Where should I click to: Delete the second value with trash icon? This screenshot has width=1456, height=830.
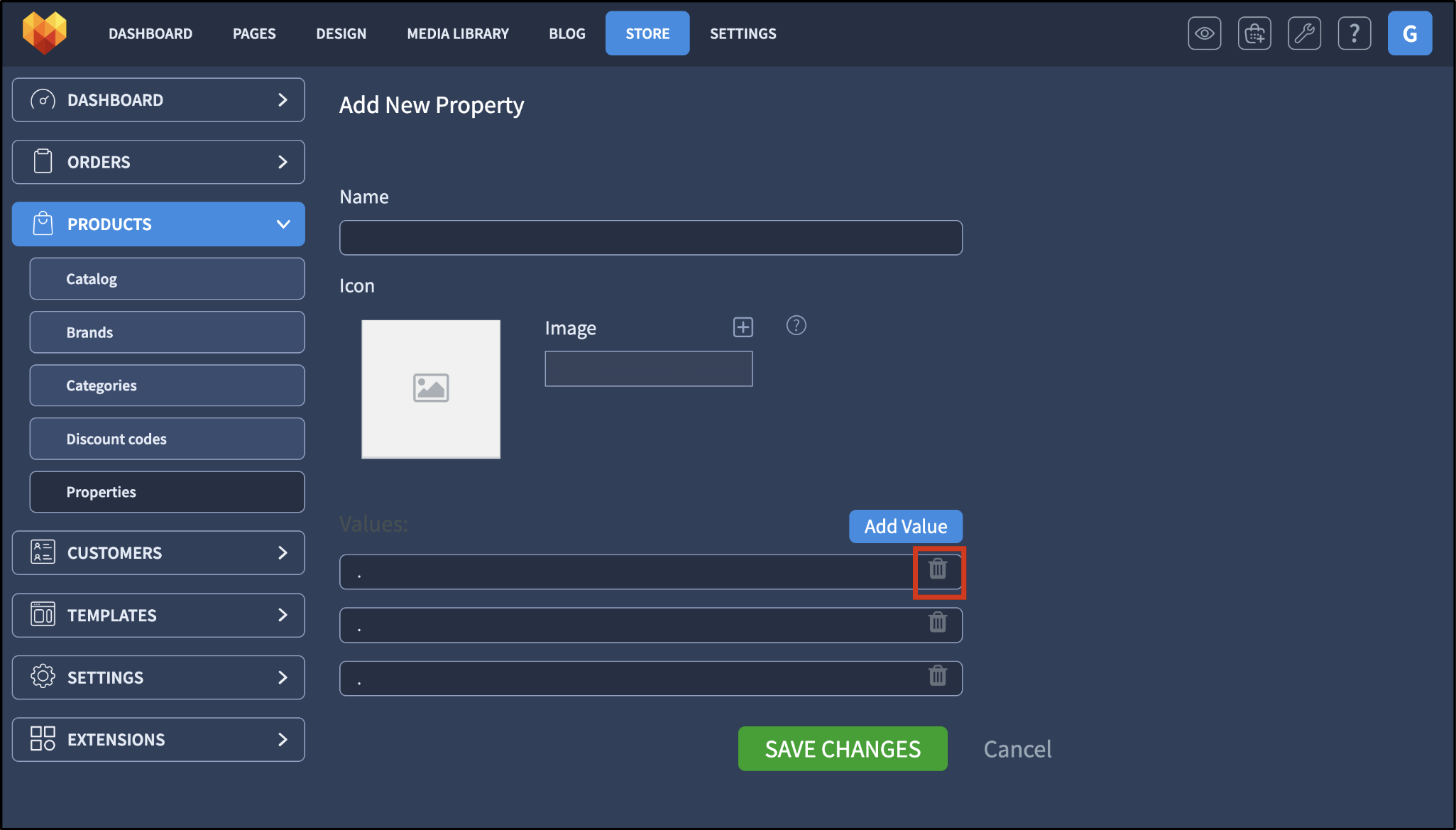click(938, 622)
